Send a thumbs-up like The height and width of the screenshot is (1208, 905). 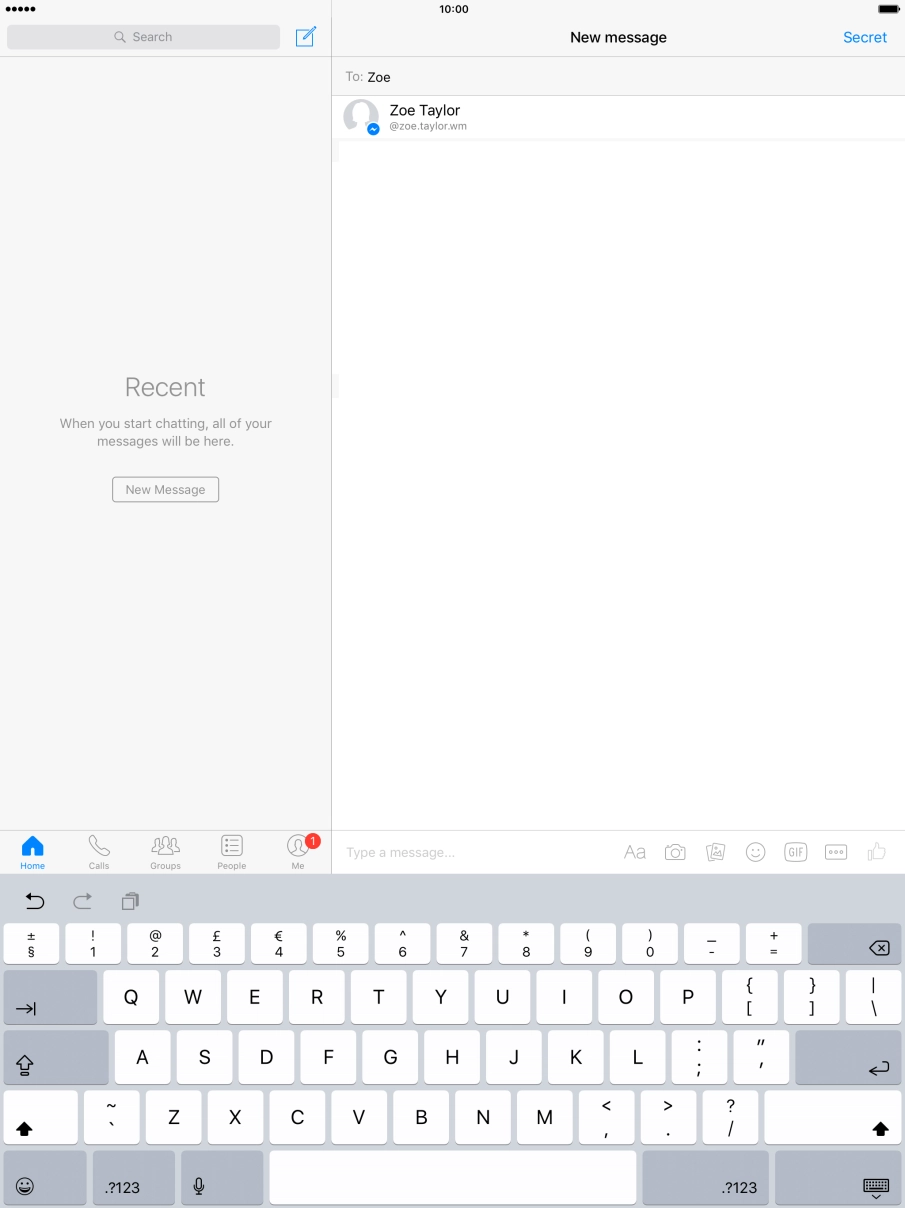pyautogui.click(x=877, y=852)
